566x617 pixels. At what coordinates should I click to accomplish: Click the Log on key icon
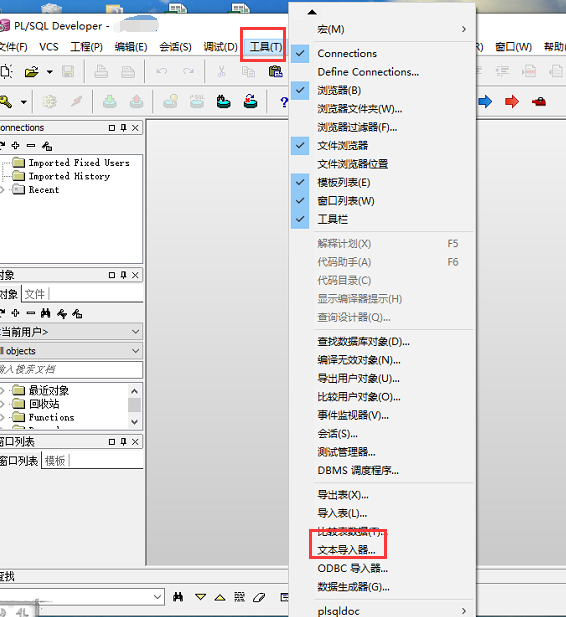pyautogui.click(x=6, y=102)
